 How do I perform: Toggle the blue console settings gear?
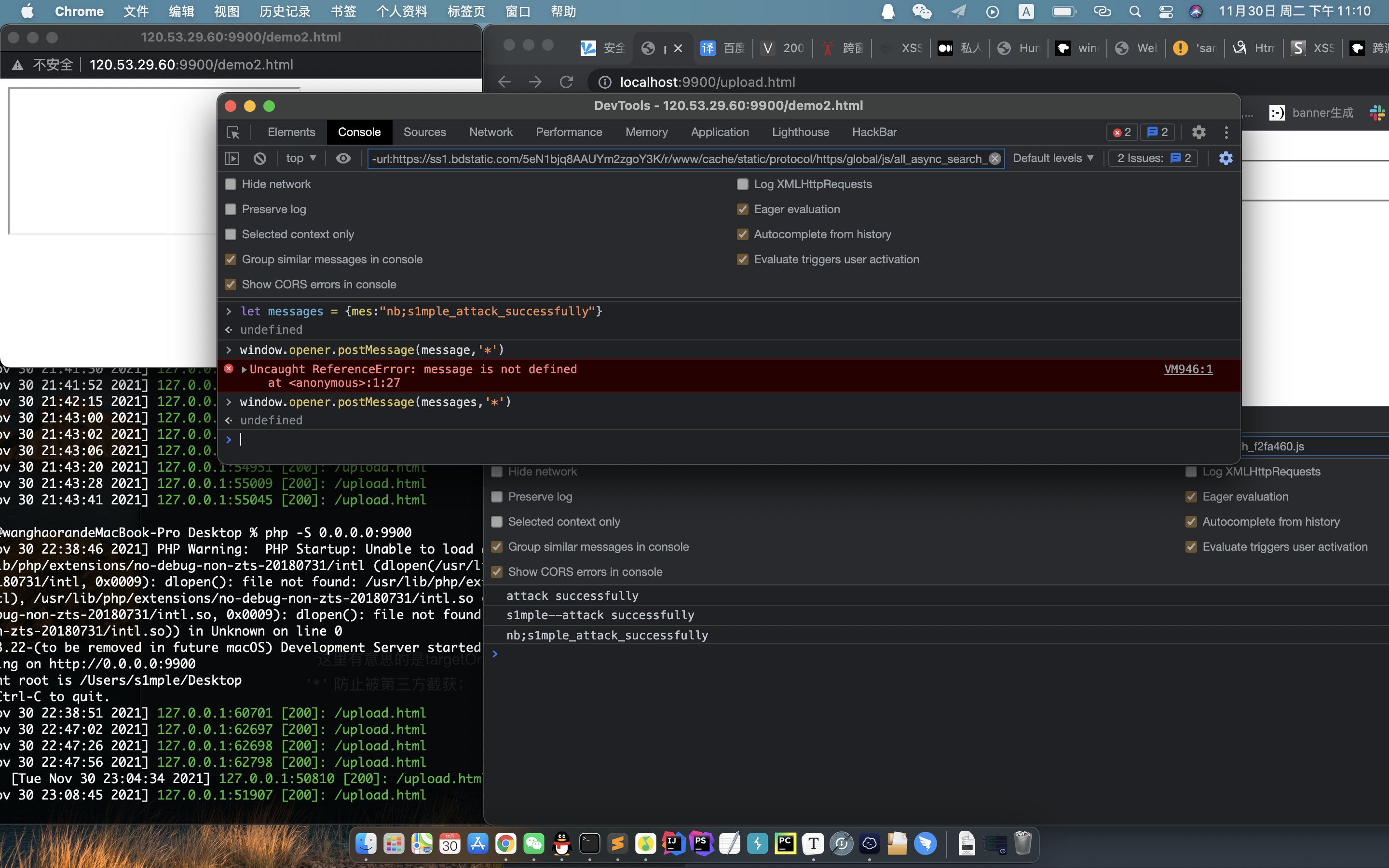[x=1226, y=159]
